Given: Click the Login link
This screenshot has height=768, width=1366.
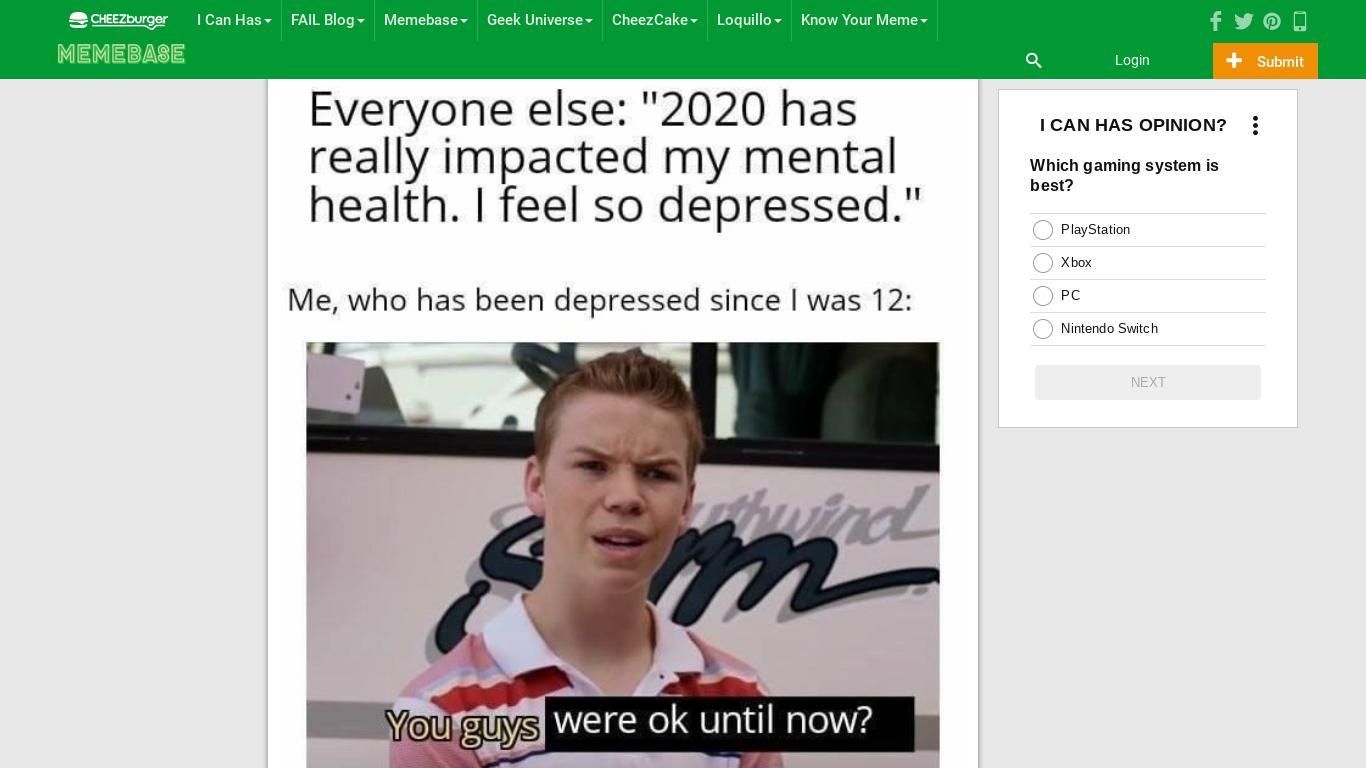Looking at the screenshot, I should coord(1132,60).
